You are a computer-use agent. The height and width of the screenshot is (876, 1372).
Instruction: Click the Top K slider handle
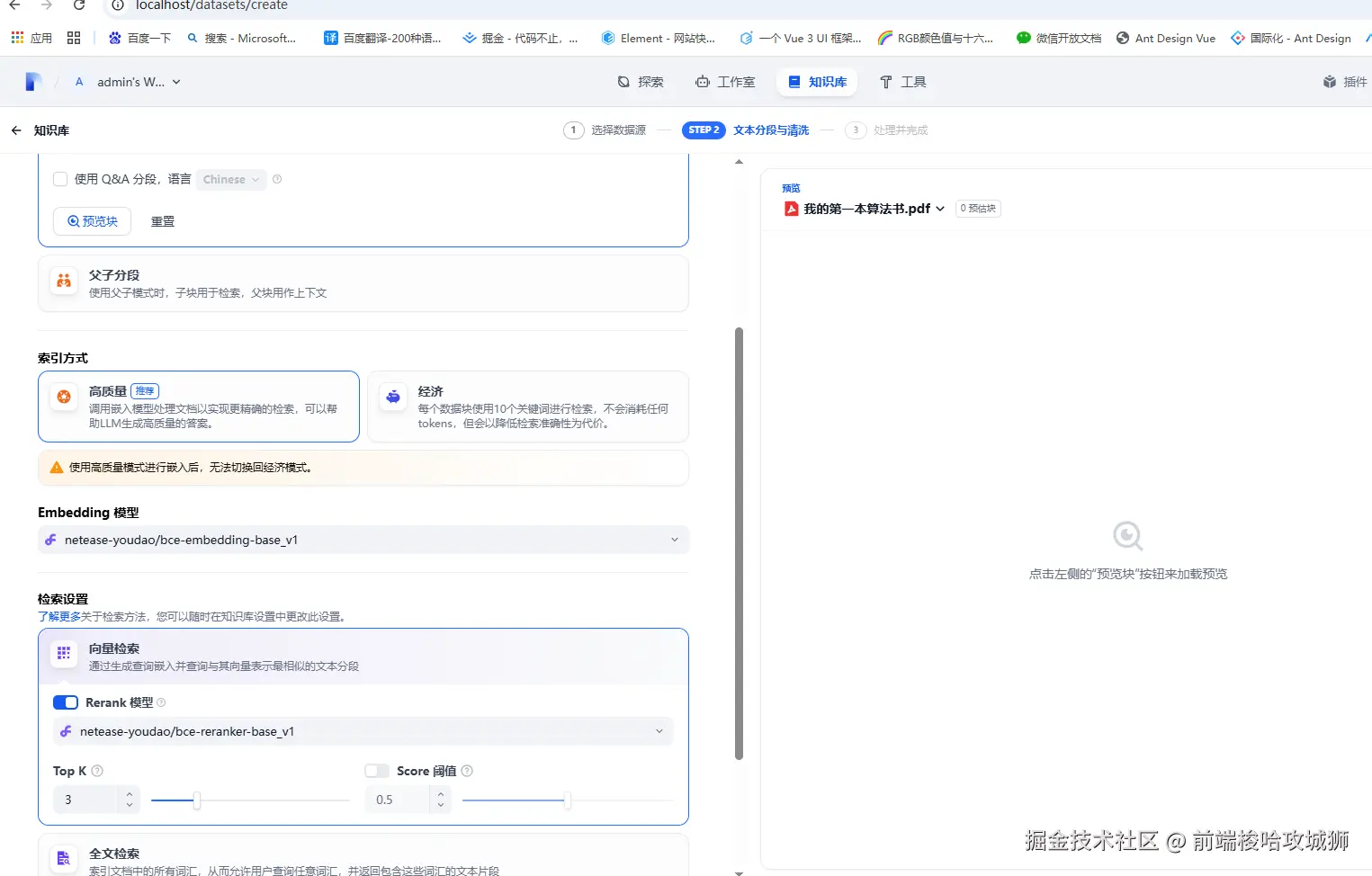point(197,800)
